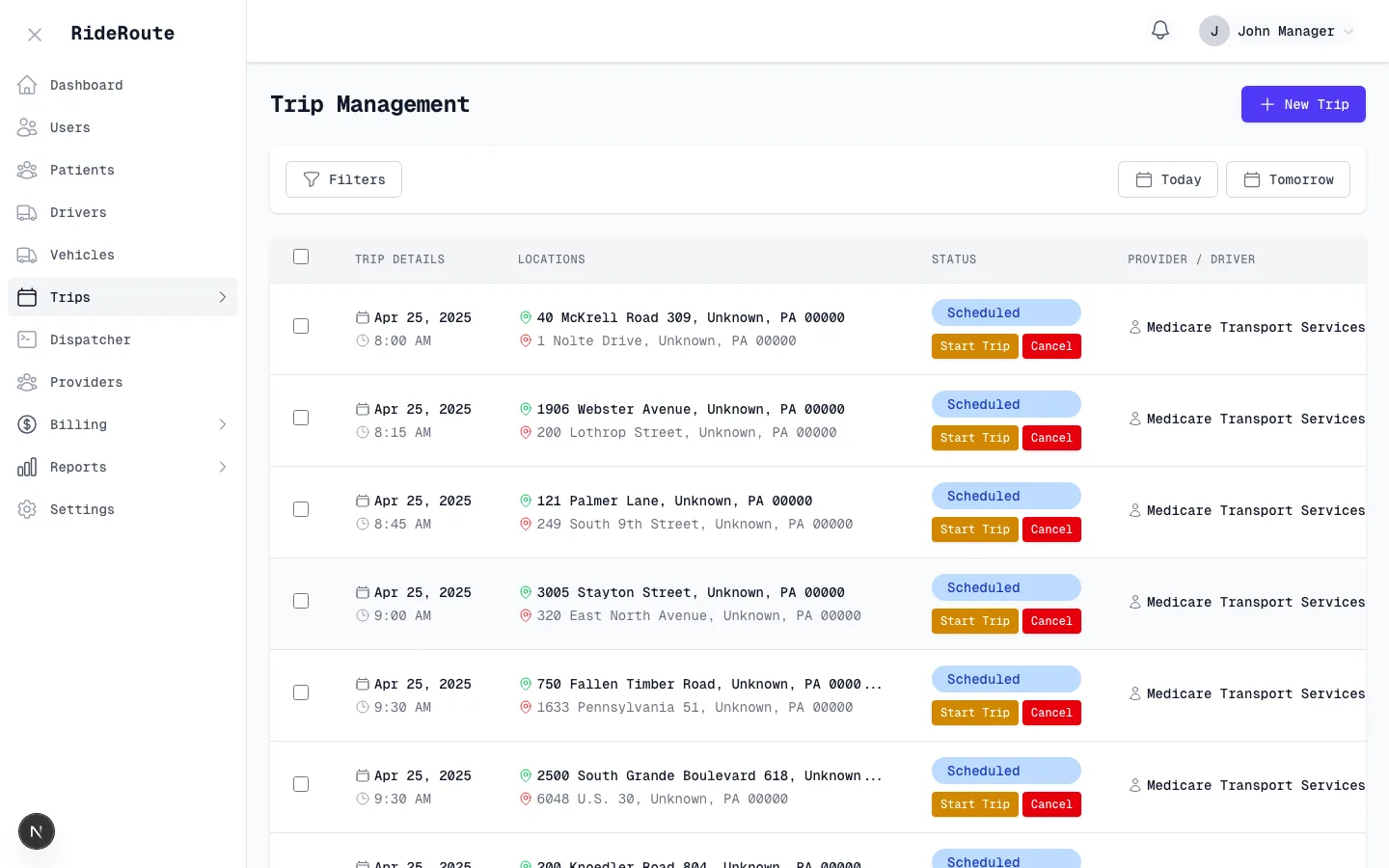Click red pin for 320 East North Avenue
The width and height of the screenshot is (1389, 868).
pyautogui.click(x=526, y=615)
